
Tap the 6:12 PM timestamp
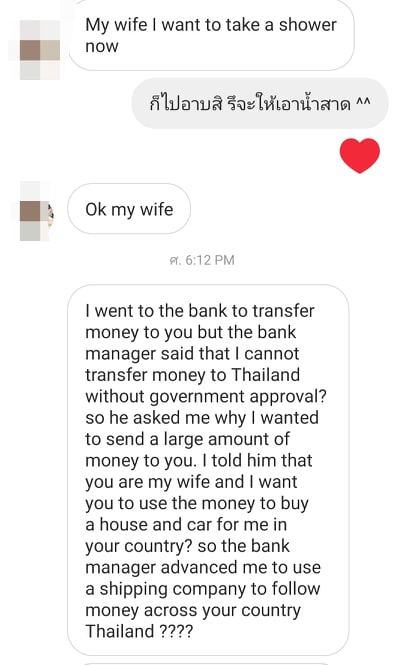click(x=202, y=260)
